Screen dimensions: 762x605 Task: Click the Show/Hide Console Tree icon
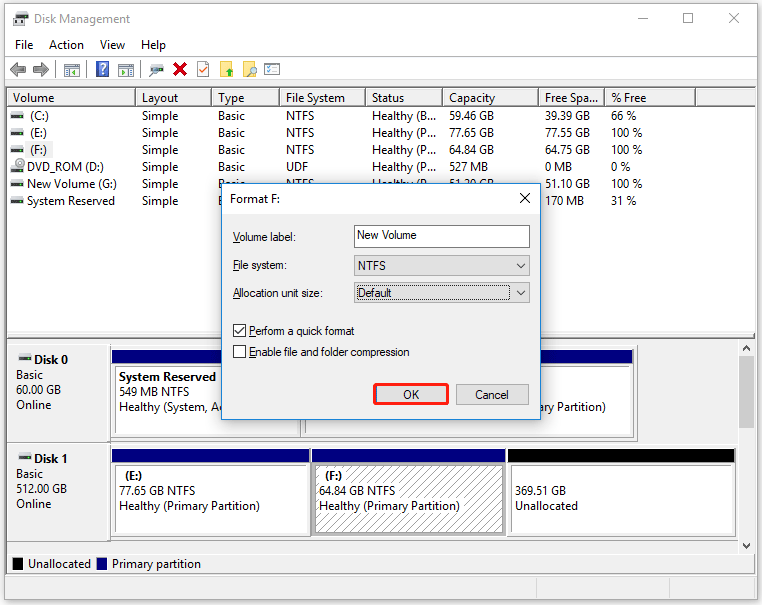(71, 70)
